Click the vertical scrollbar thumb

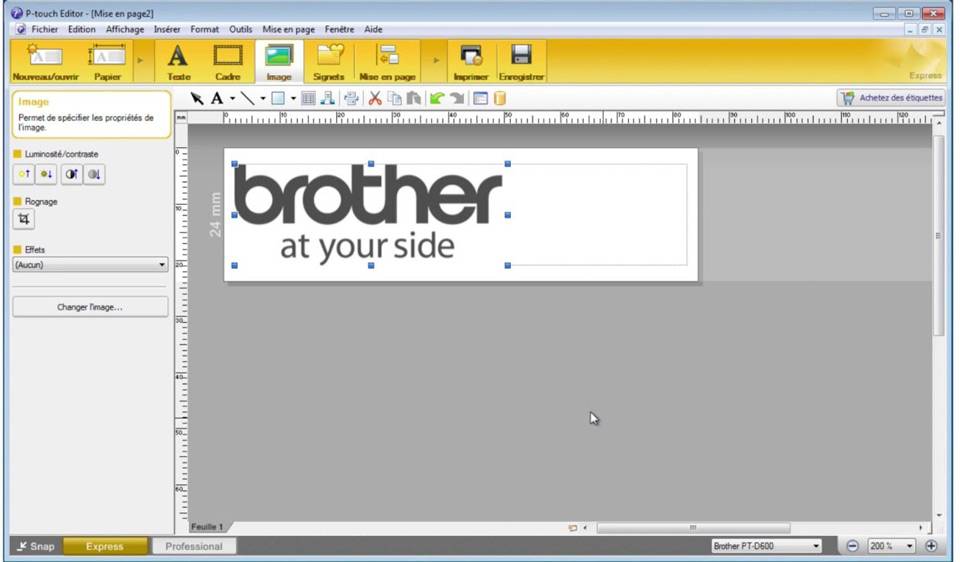(x=939, y=236)
